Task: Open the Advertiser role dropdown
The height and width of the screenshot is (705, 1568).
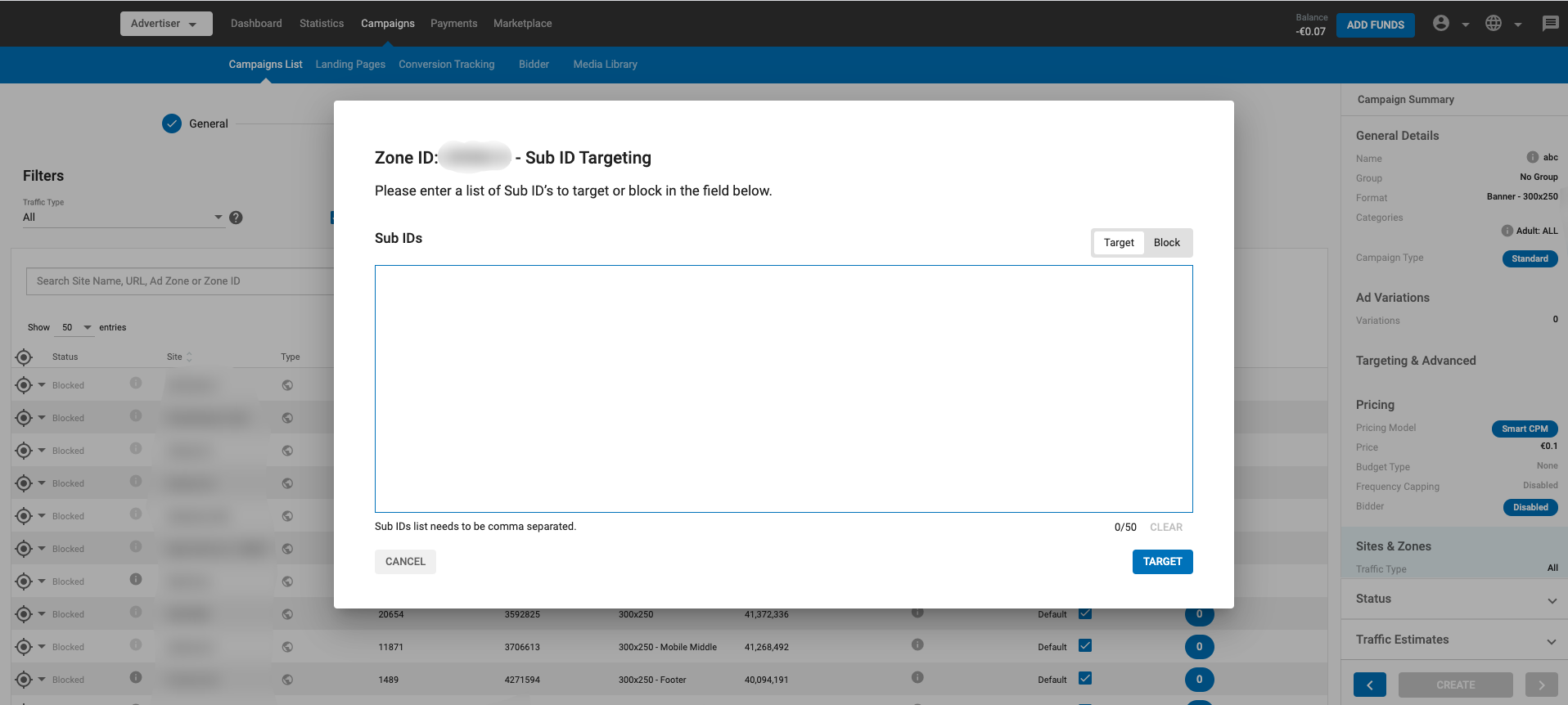Action: pyautogui.click(x=165, y=24)
